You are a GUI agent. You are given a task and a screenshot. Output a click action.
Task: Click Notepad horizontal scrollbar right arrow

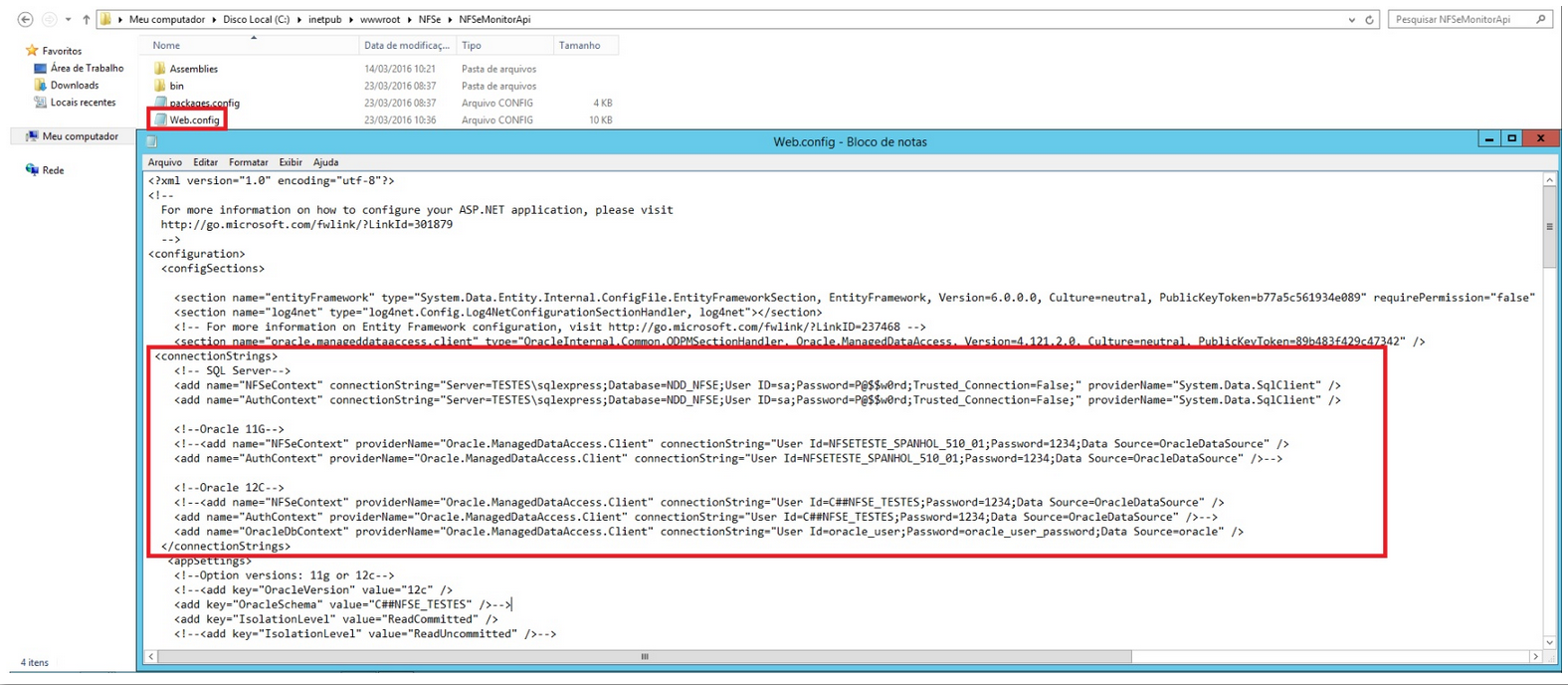1536,657
